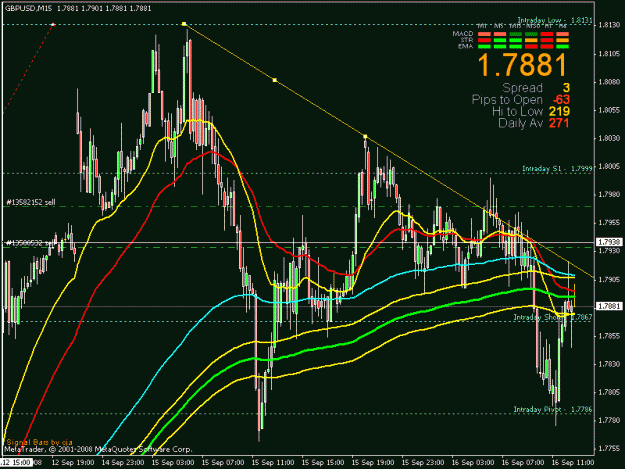This screenshot has height=469, width=625.
Task: Click the 1.8080 price axis label
Action: (609, 82)
